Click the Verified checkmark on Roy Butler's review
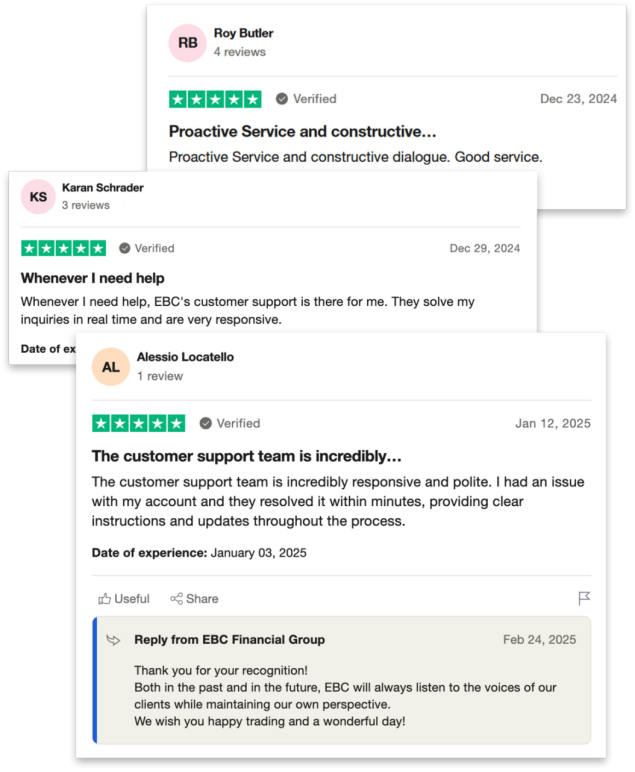This screenshot has height=772, width=635. coord(282,99)
